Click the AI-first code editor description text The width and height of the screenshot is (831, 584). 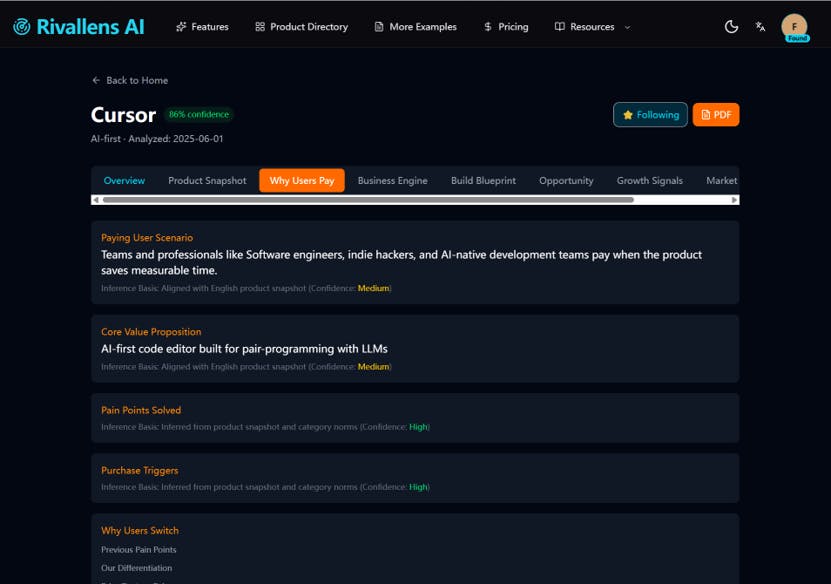tap(244, 349)
